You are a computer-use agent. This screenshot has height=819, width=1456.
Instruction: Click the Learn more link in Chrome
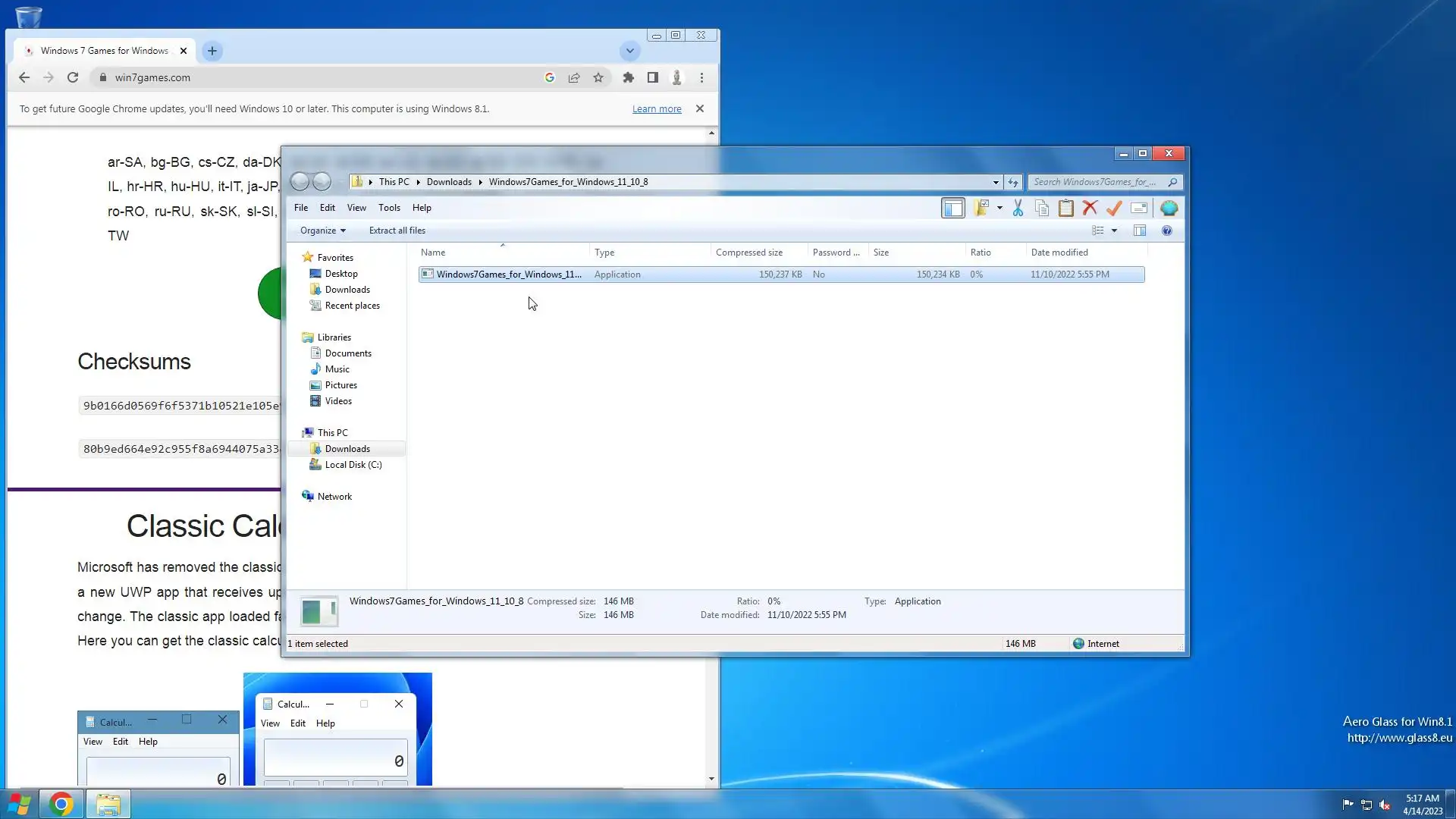(657, 109)
